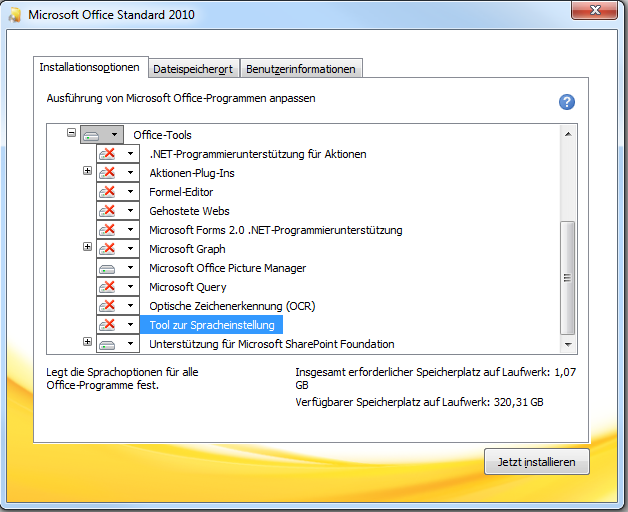Expand the Aktionen-Plug-Ins node
The image size is (628, 512).
87,172
